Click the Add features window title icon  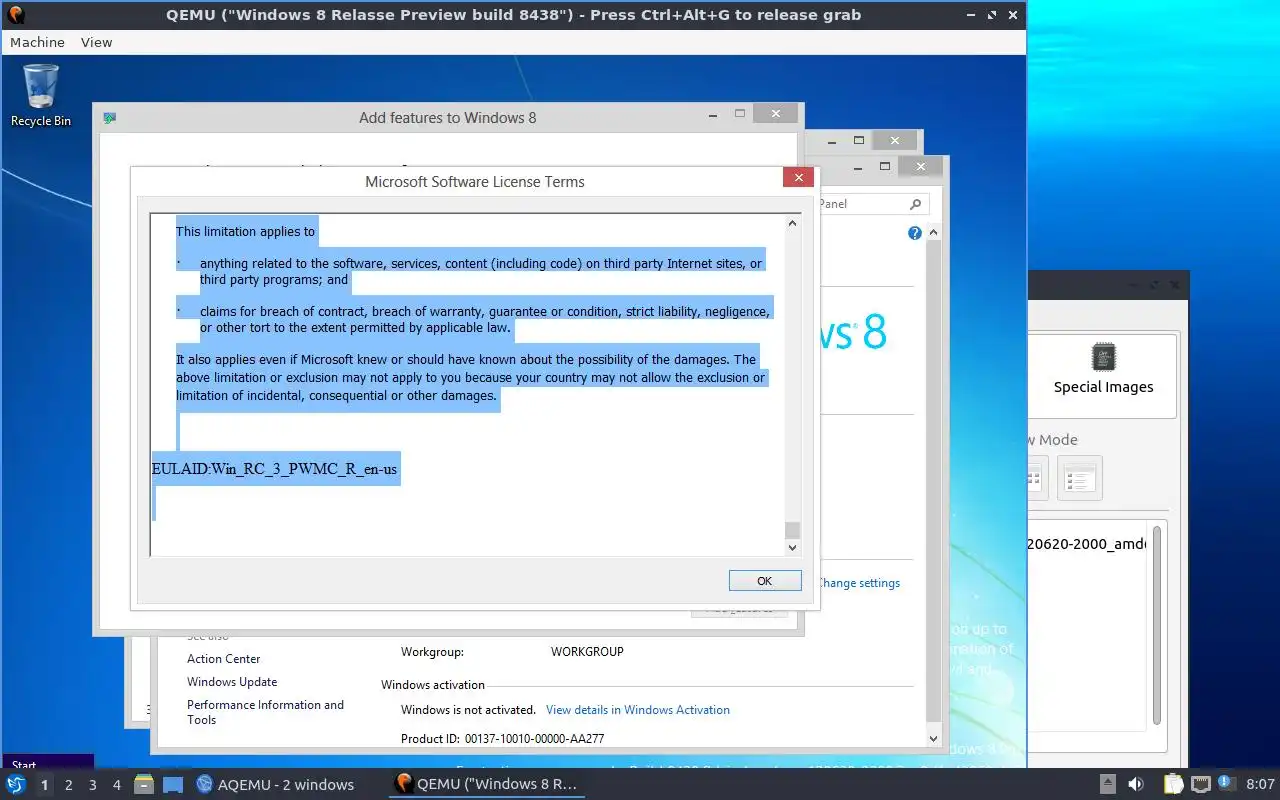coord(109,118)
